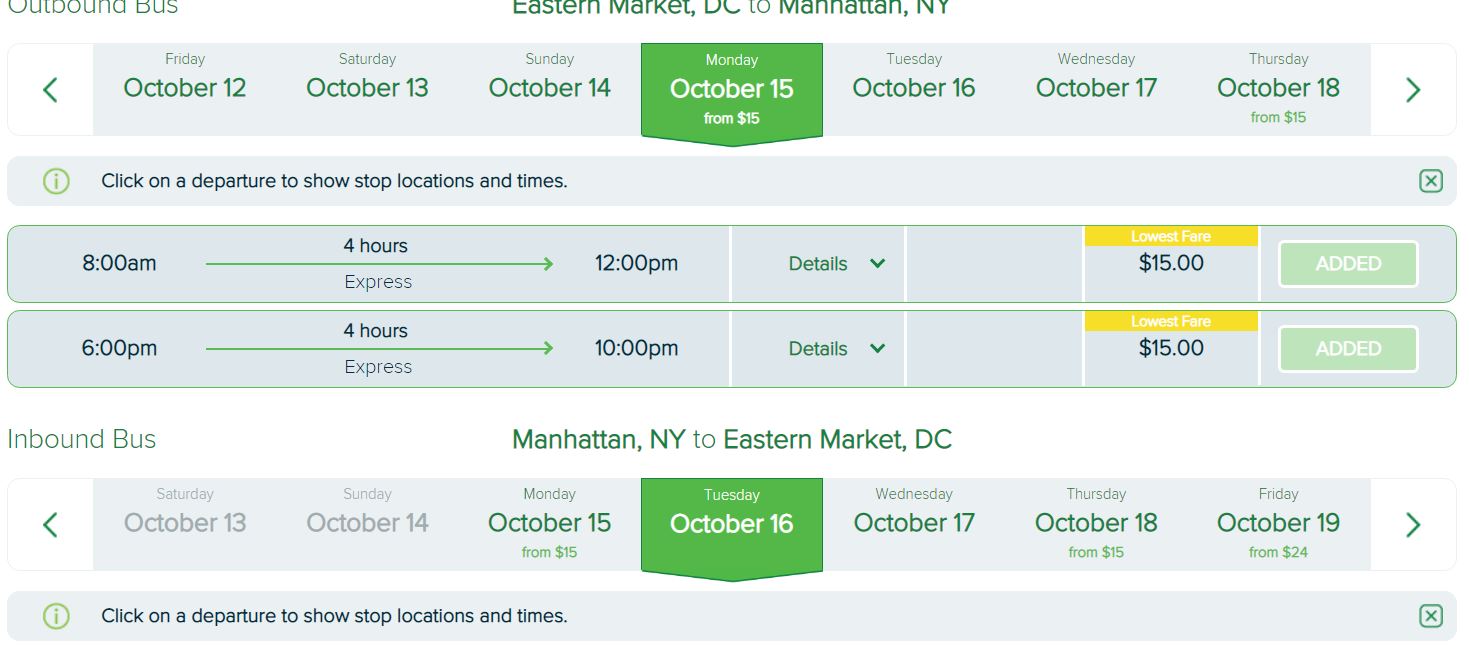
Task: Go to next inbound dates with right arrow
Action: pyautogui.click(x=1413, y=525)
